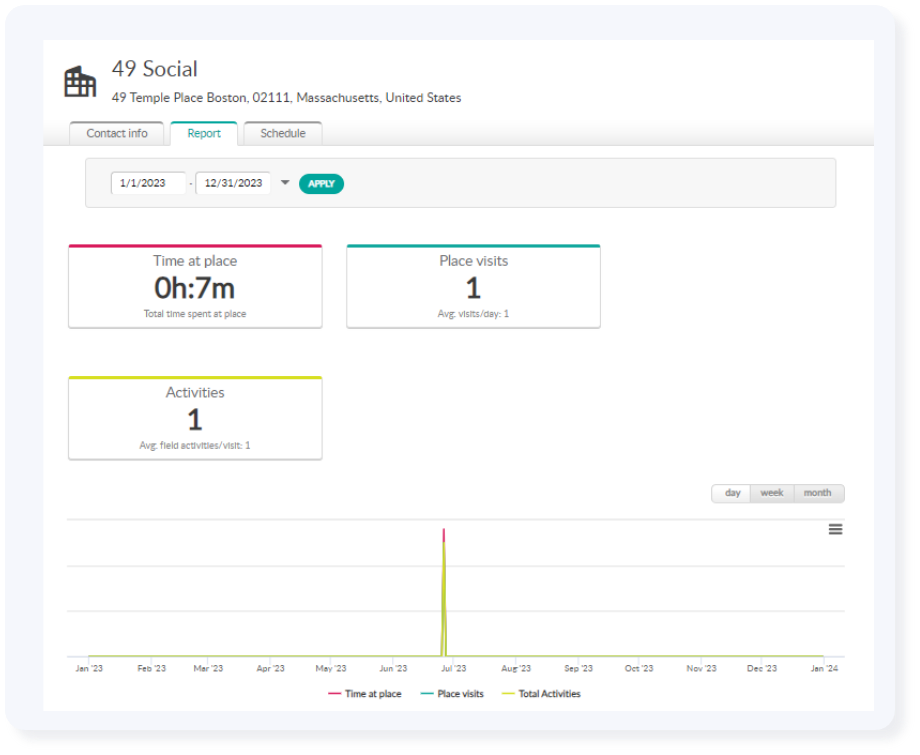Select the Report tab

click(x=204, y=133)
